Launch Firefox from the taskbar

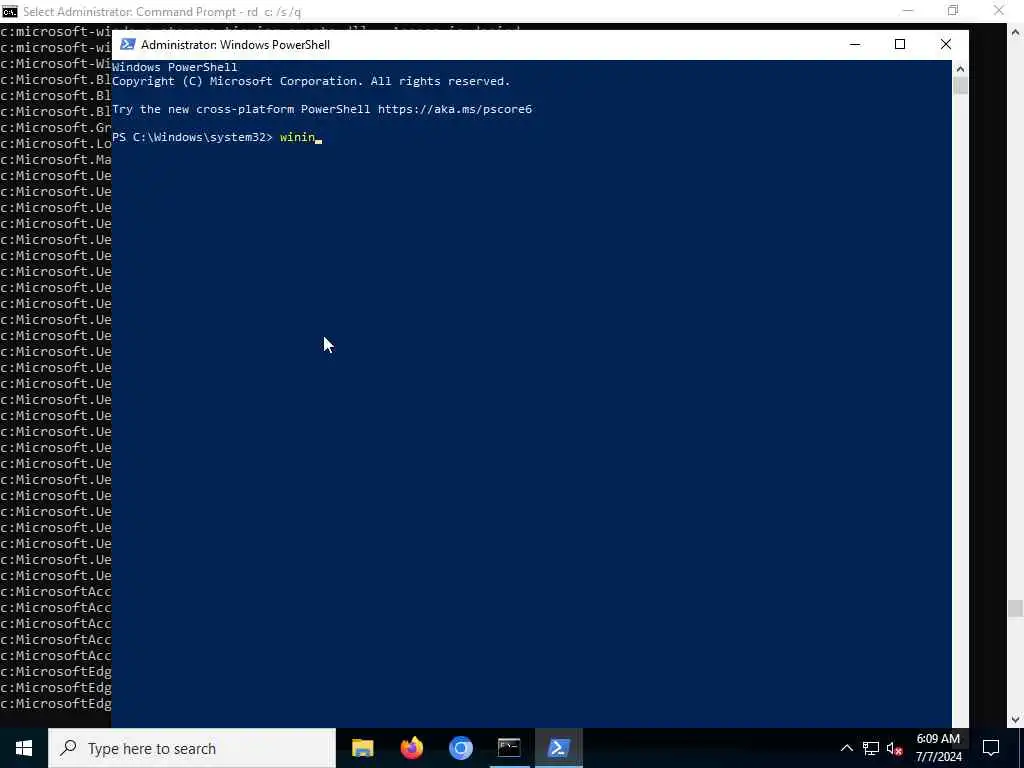[x=411, y=748]
